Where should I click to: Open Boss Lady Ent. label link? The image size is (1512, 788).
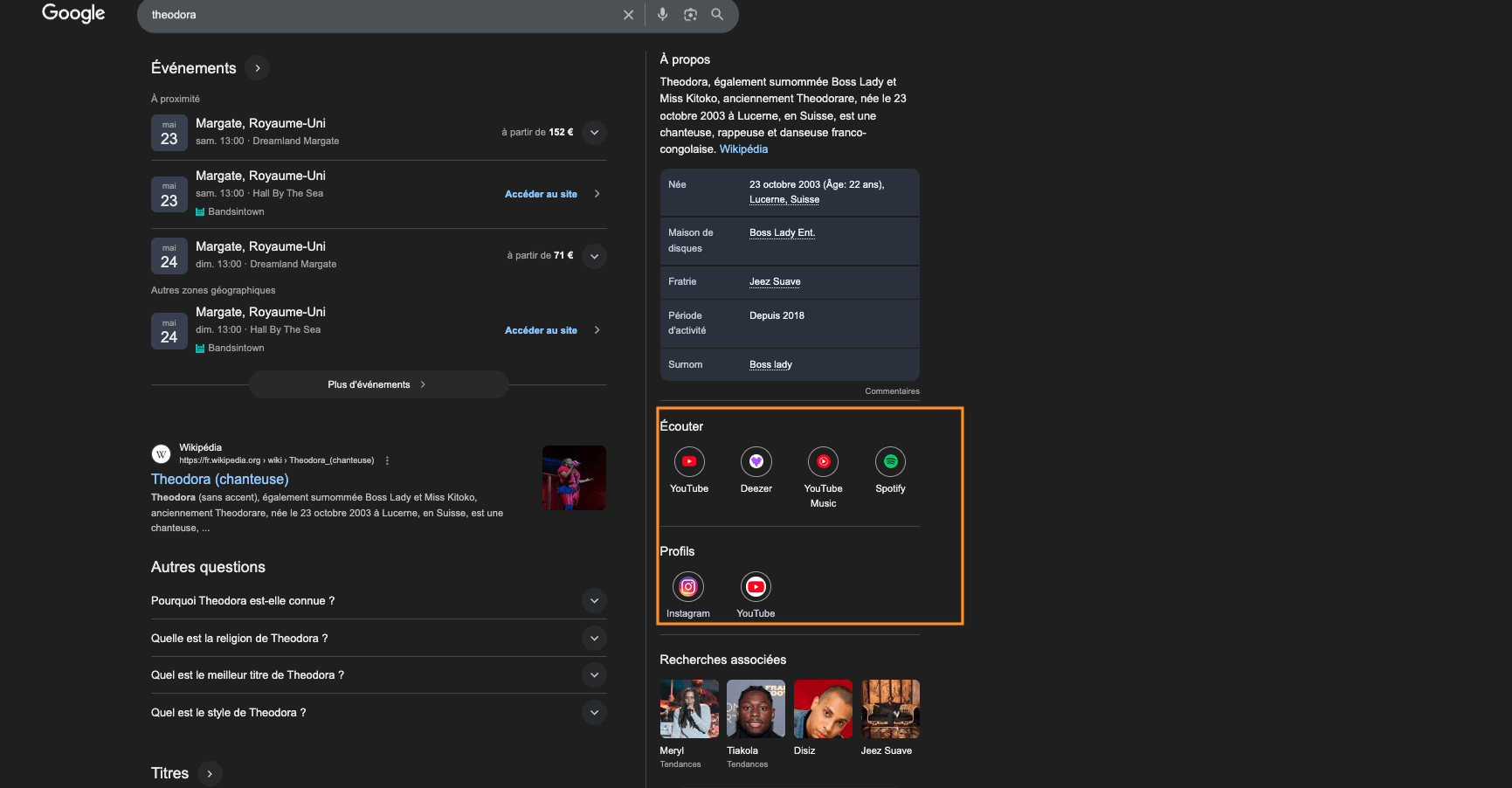pos(782,232)
